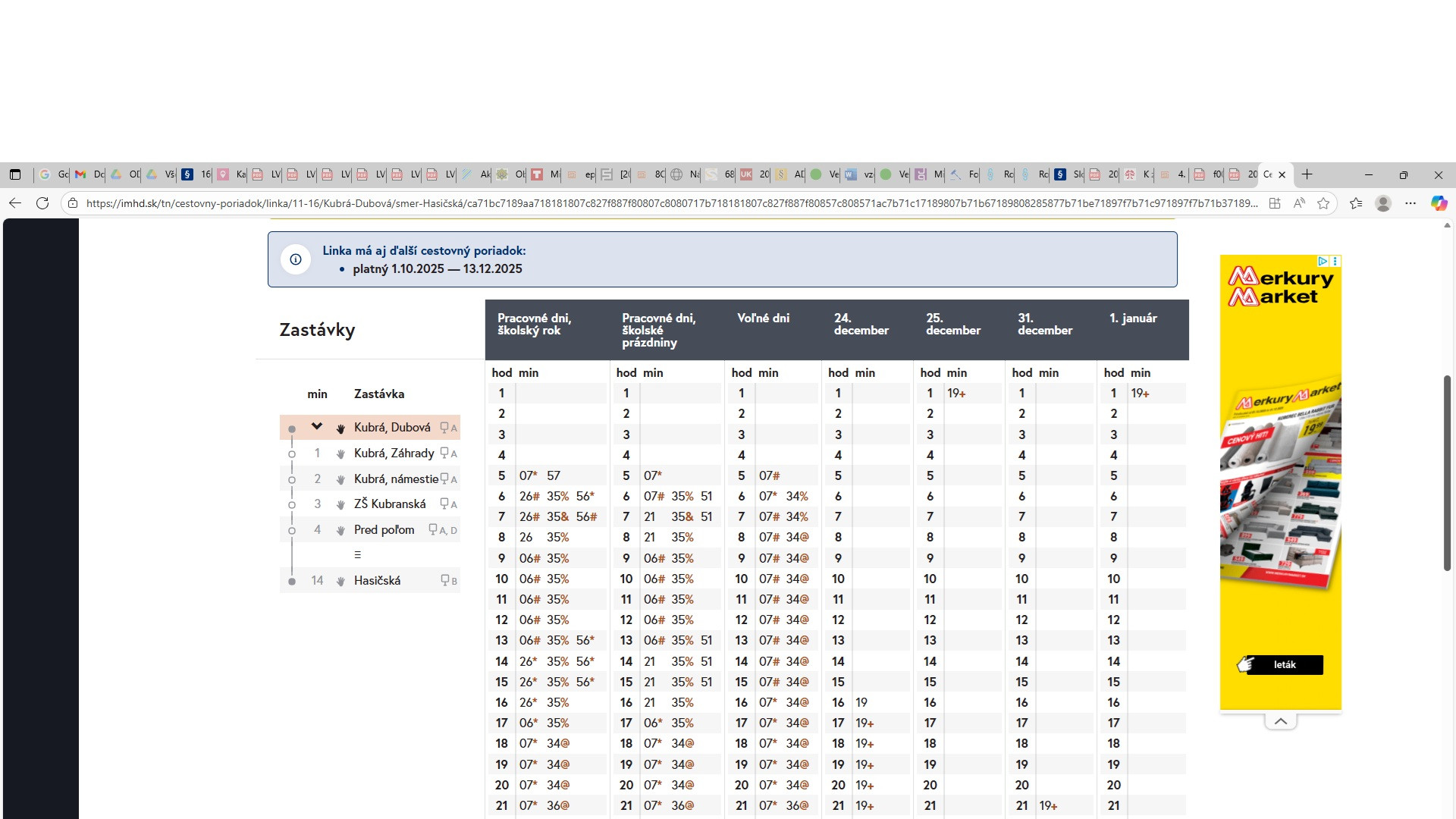Click the info icon in the blue notice box

click(x=296, y=259)
